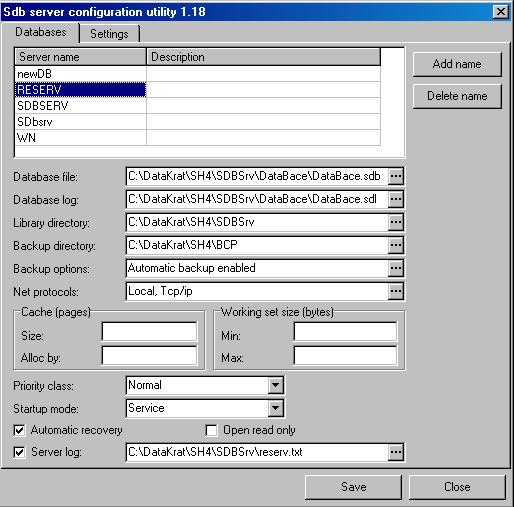Image resolution: width=514 pixels, height=507 pixels.
Task: Click Description cell of newDB row
Action: tap(263, 74)
